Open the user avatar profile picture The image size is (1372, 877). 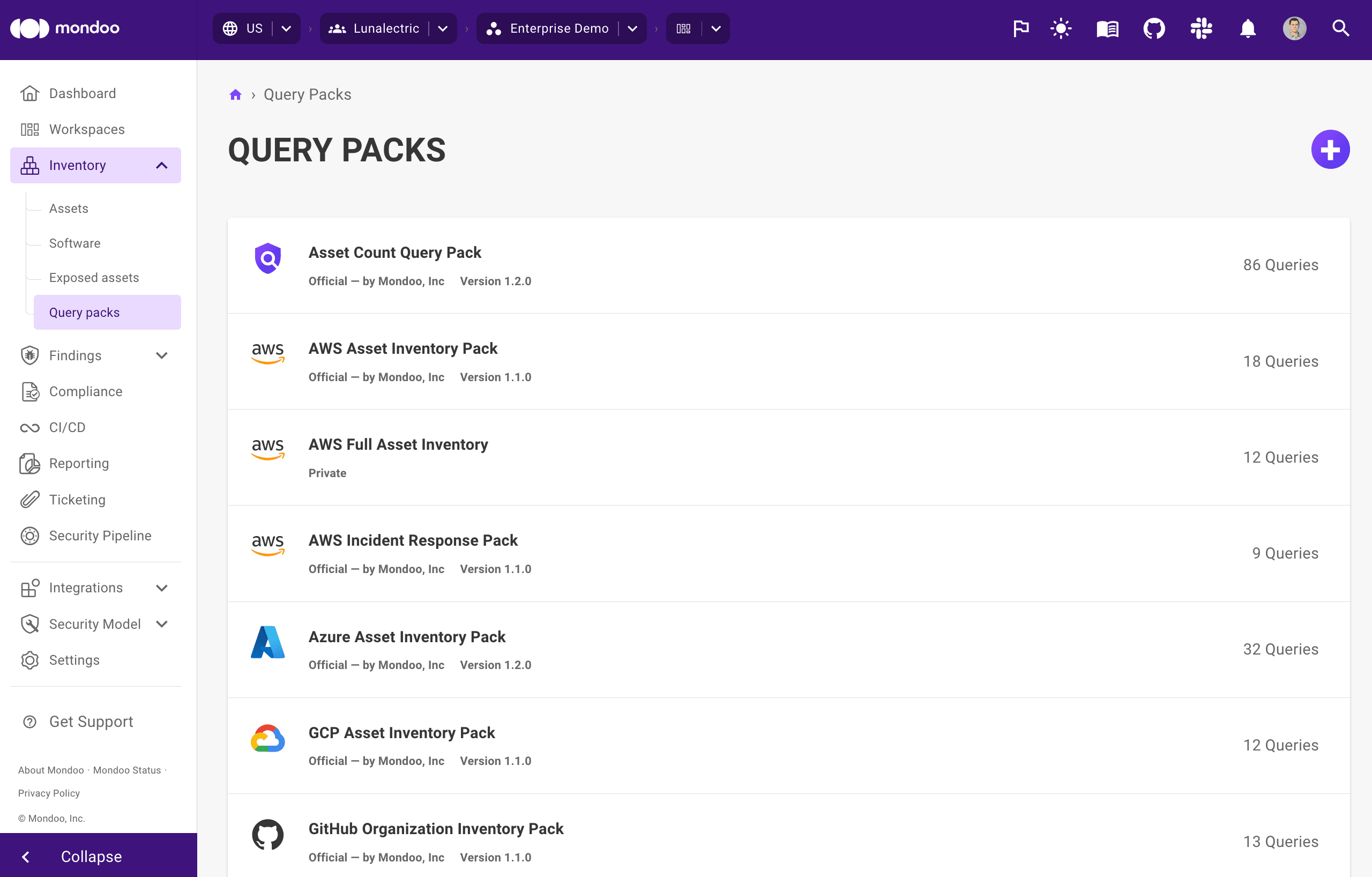1294,28
